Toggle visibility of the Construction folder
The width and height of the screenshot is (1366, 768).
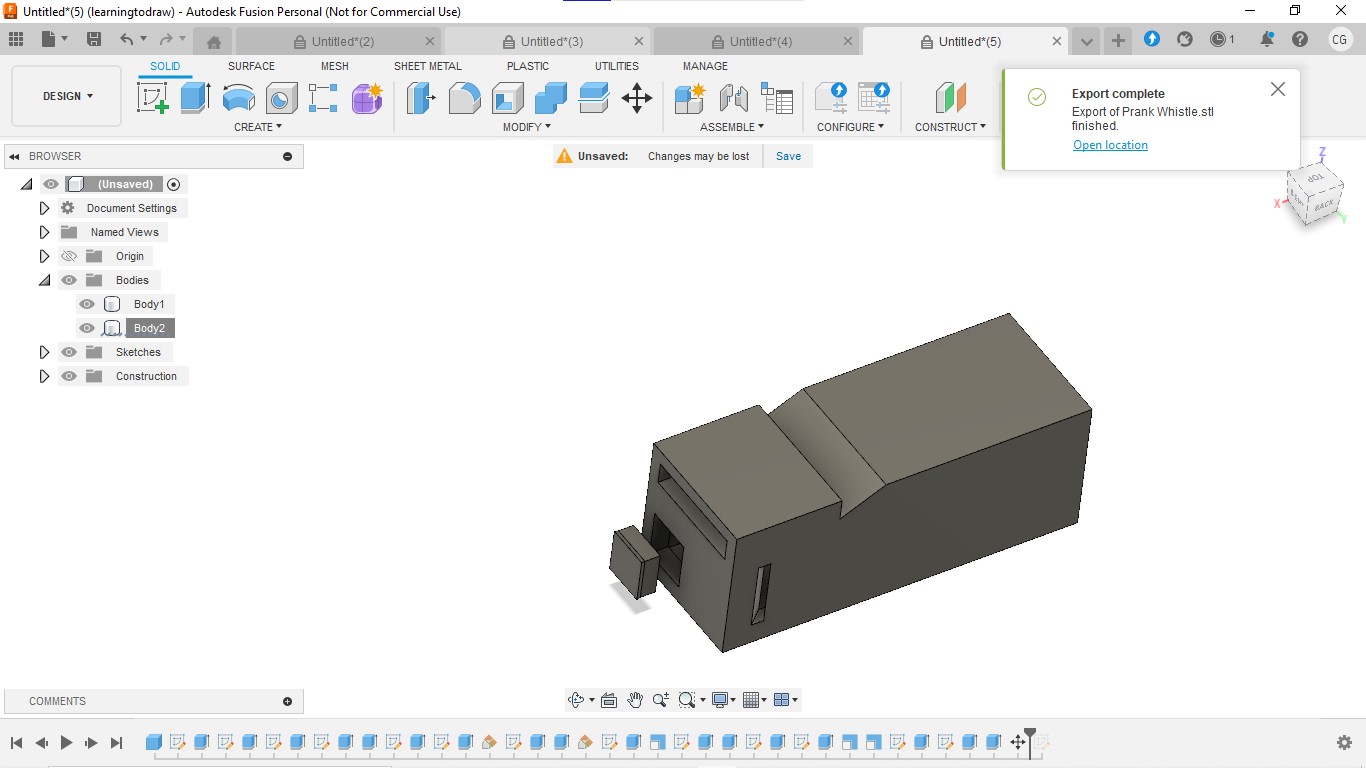pos(69,376)
